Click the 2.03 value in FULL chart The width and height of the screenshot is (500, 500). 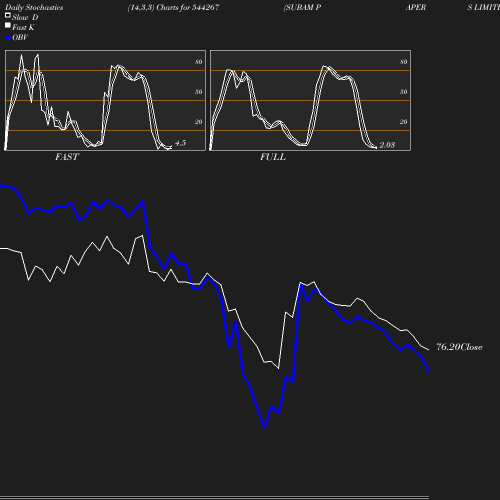click(387, 145)
